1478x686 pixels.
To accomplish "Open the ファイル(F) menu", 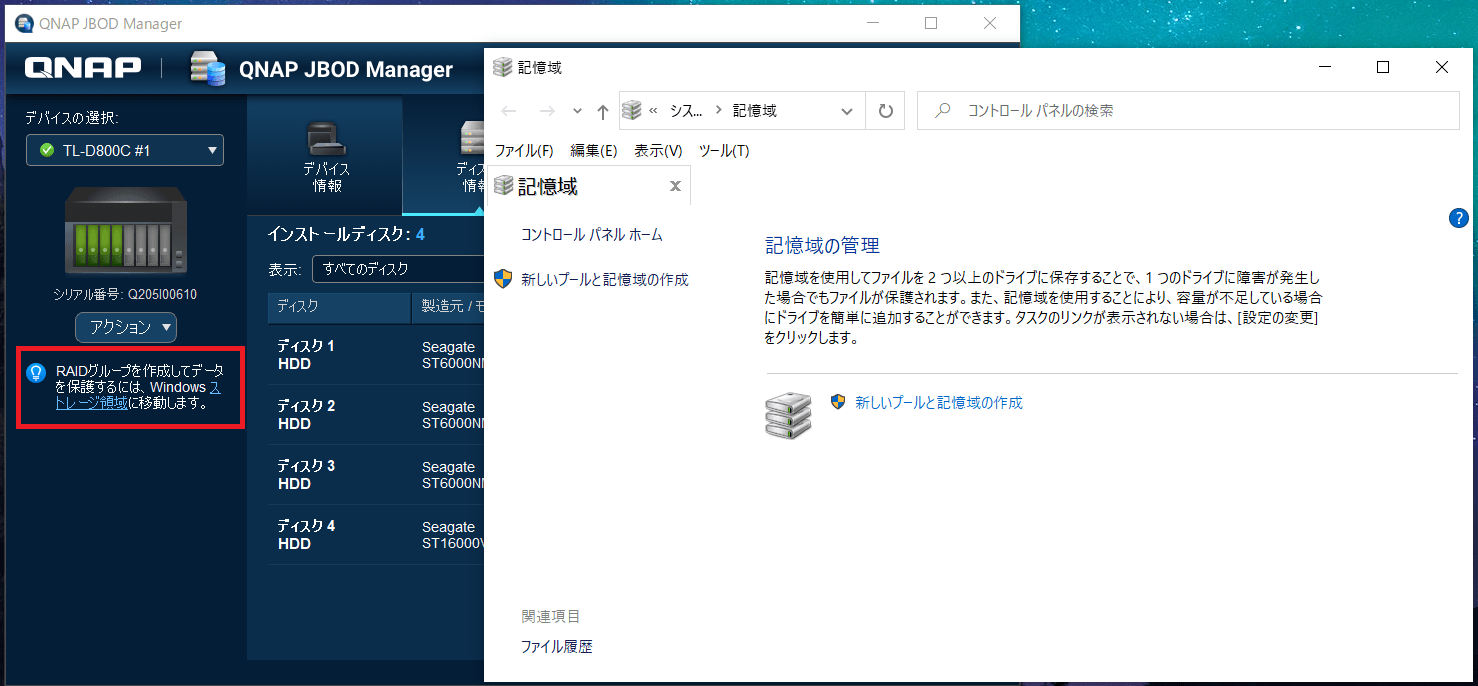I will click(524, 151).
